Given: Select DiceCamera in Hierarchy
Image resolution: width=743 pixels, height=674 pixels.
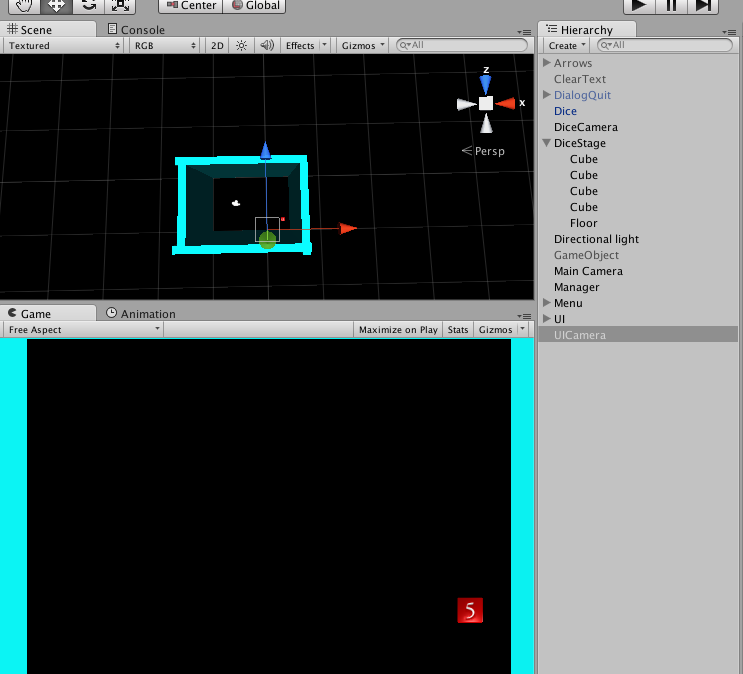Looking at the screenshot, I should 586,127.
